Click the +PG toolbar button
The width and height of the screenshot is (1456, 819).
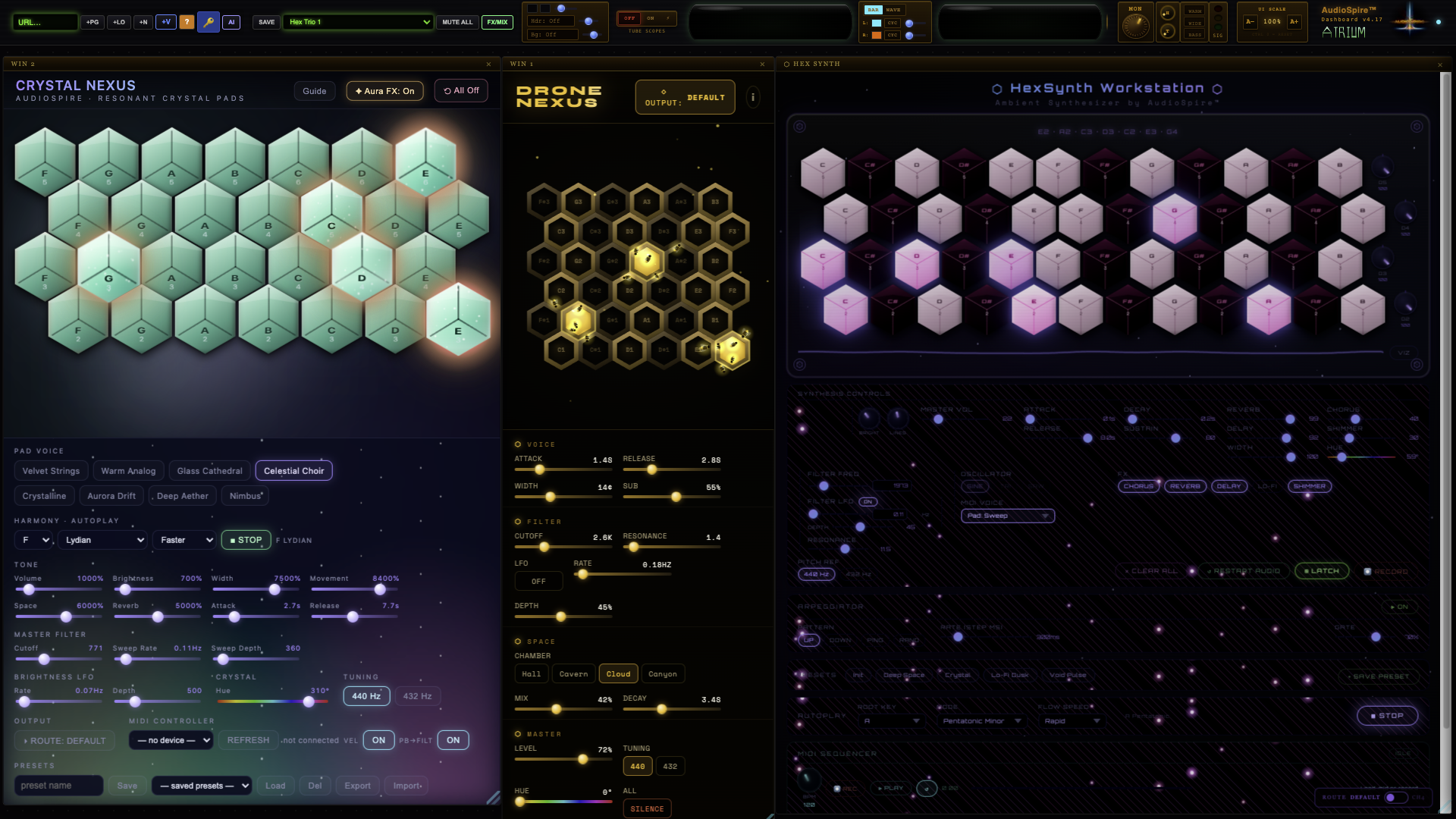[x=93, y=22]
